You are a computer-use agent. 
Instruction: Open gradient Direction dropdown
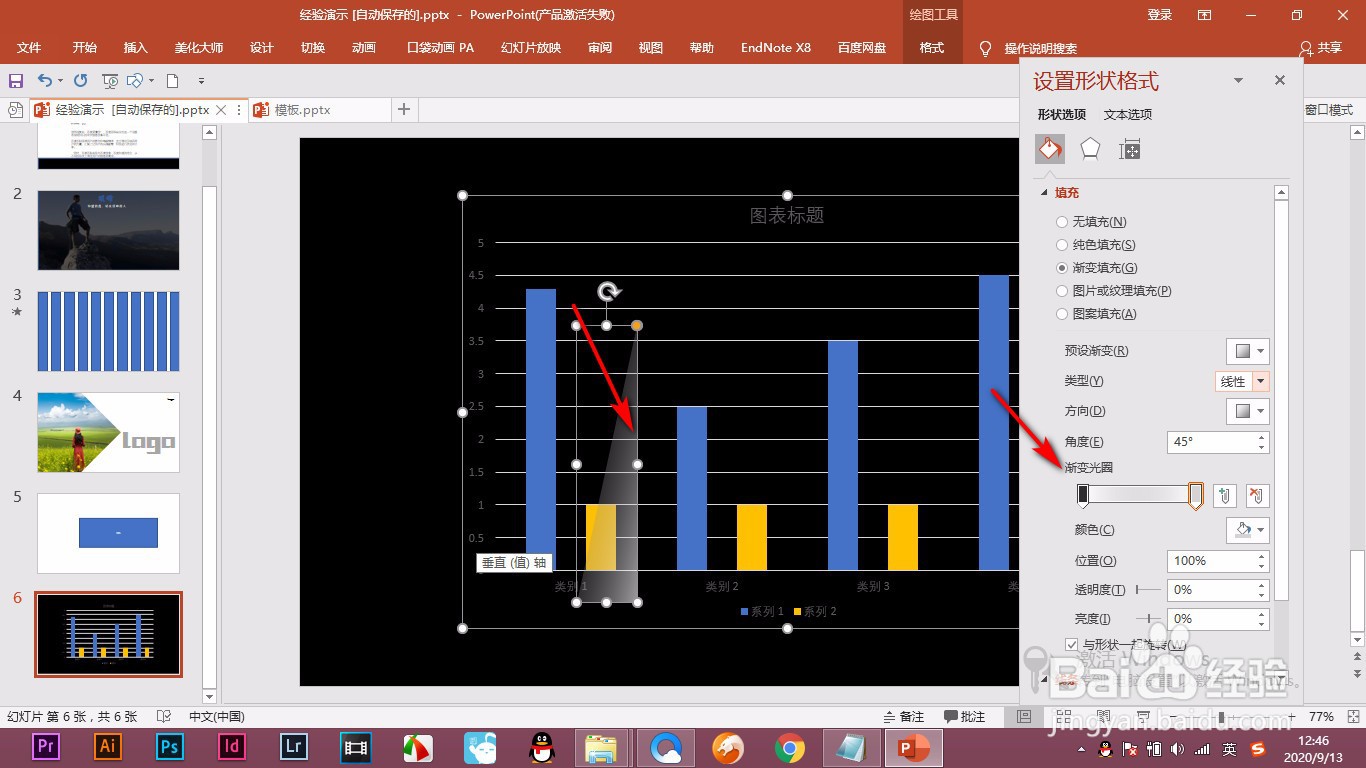[1248, 411]
